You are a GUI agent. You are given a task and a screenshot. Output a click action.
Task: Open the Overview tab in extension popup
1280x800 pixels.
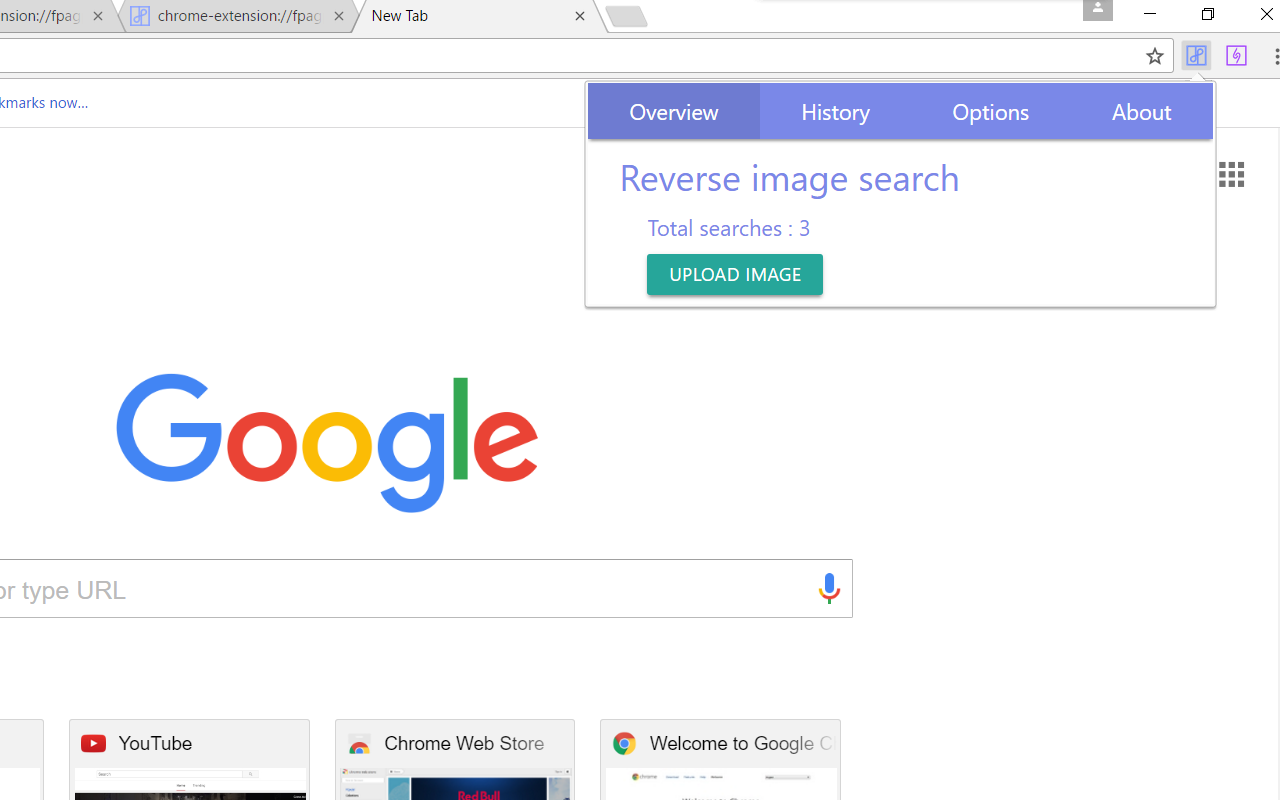point(674,112)
